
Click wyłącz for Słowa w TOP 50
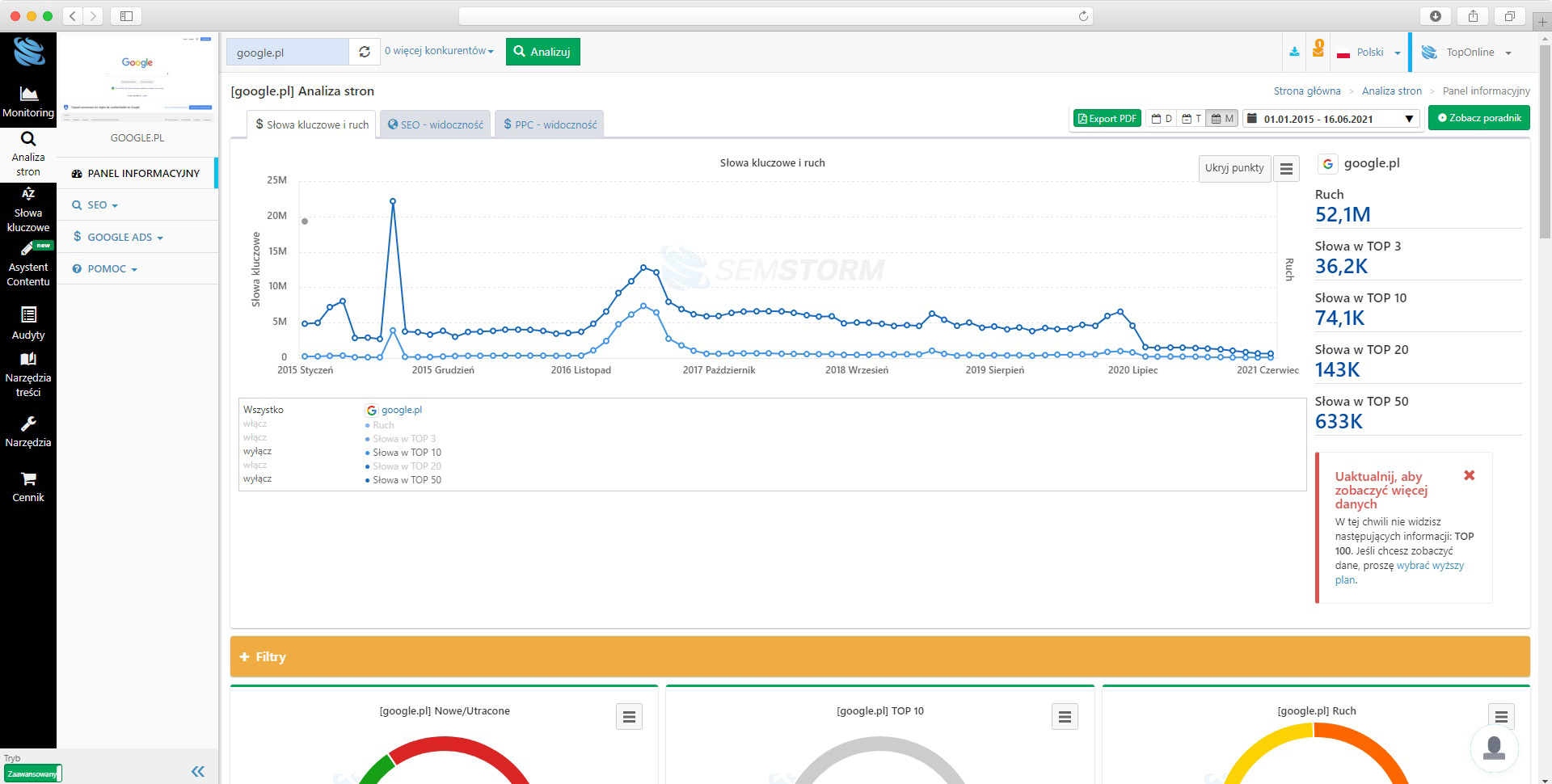click(x=257, y=478)
